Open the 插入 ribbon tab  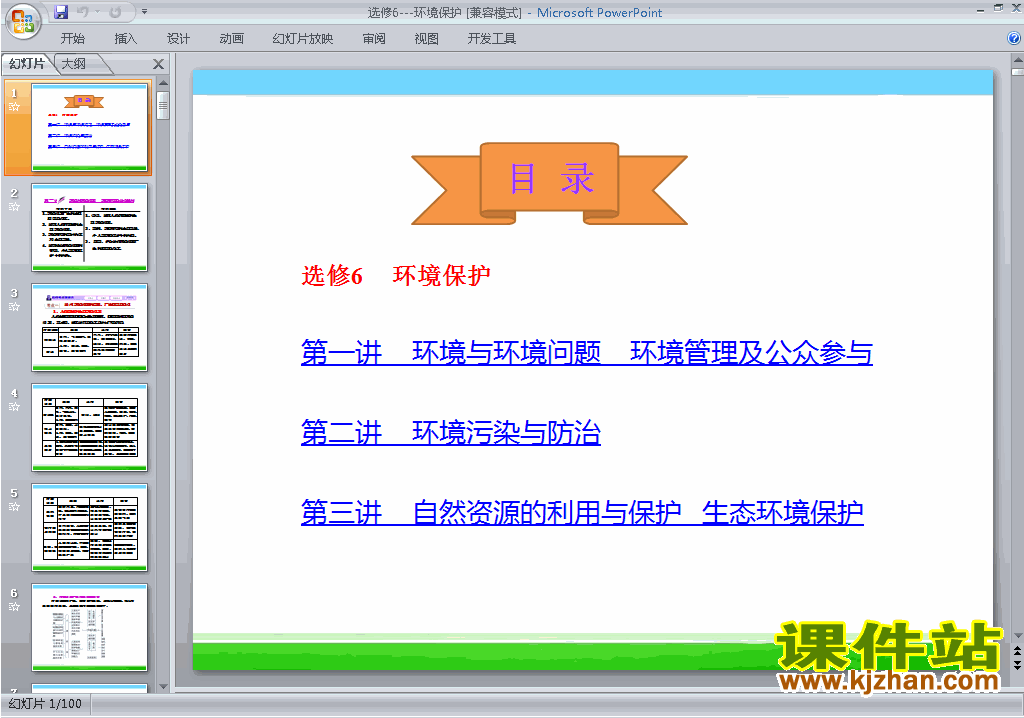coord(125,39)
